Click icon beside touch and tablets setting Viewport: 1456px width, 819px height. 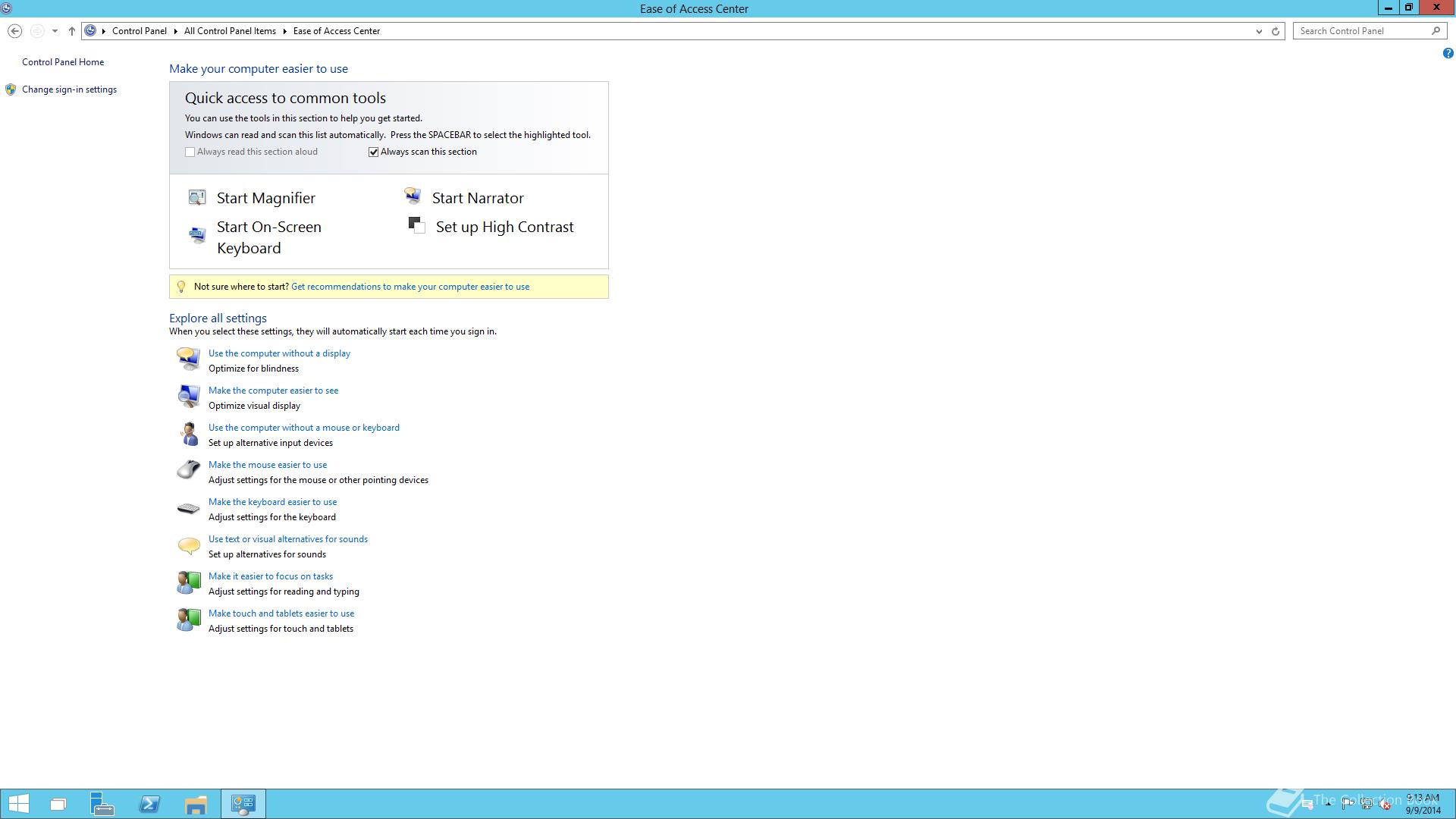click(x=188, y=620)
